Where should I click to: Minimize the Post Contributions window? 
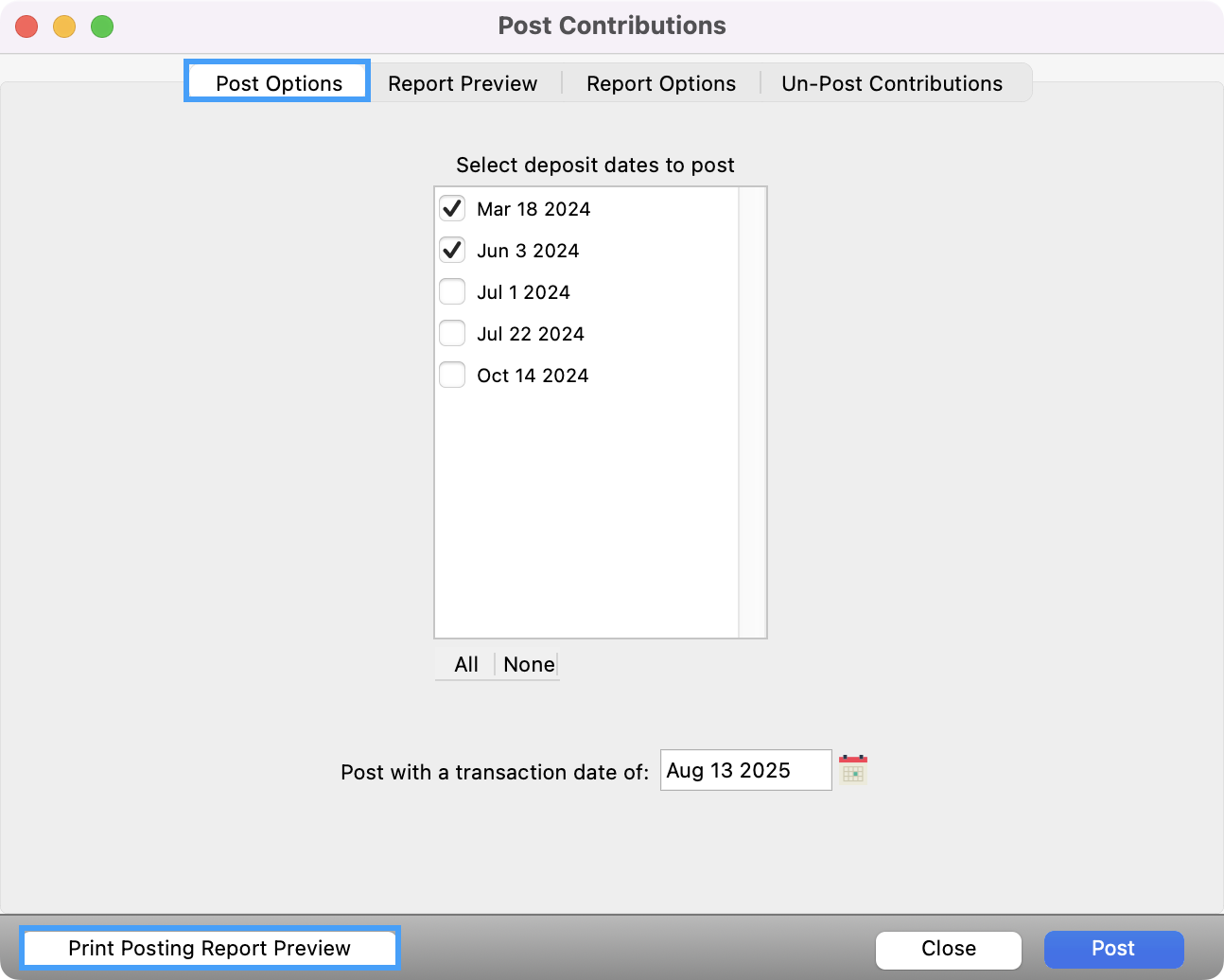(x=64, y=26)
